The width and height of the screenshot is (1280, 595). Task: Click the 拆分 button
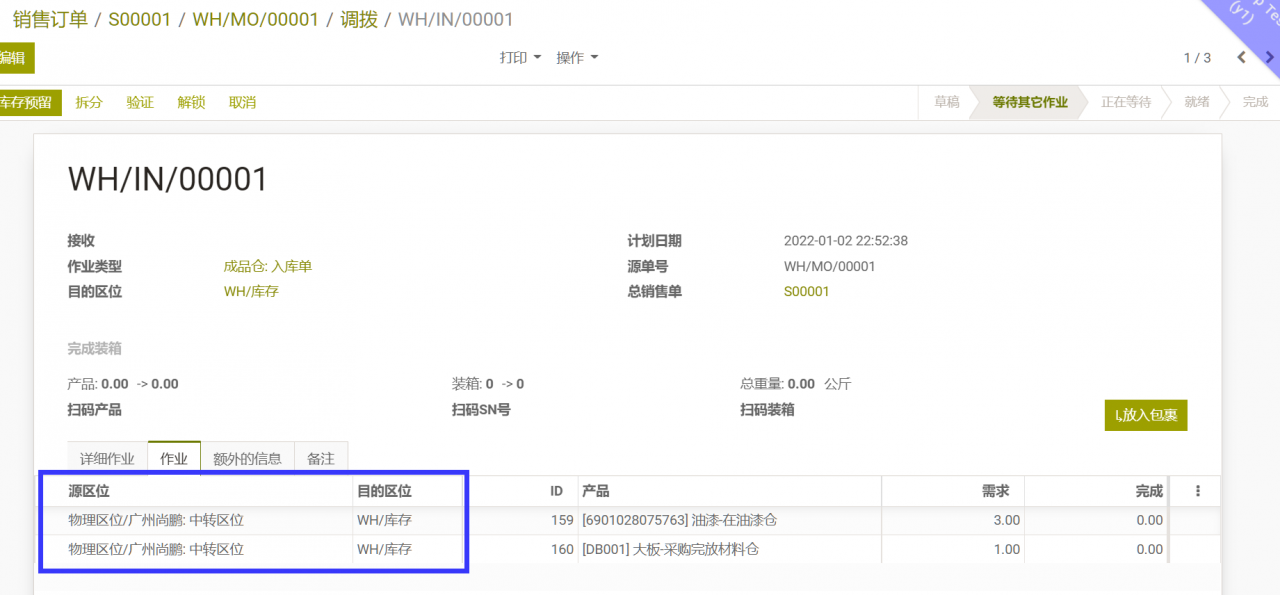[x=89, y=102]
